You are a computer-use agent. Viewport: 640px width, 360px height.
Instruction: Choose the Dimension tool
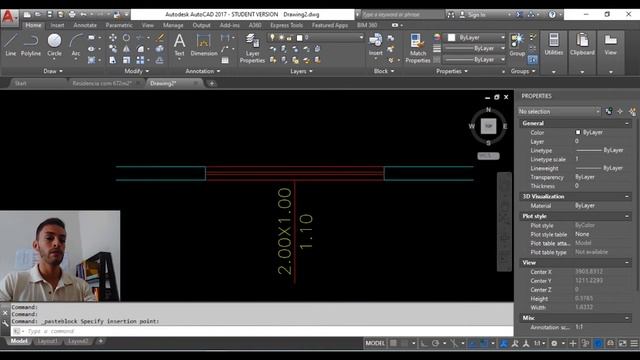[204, 44]
